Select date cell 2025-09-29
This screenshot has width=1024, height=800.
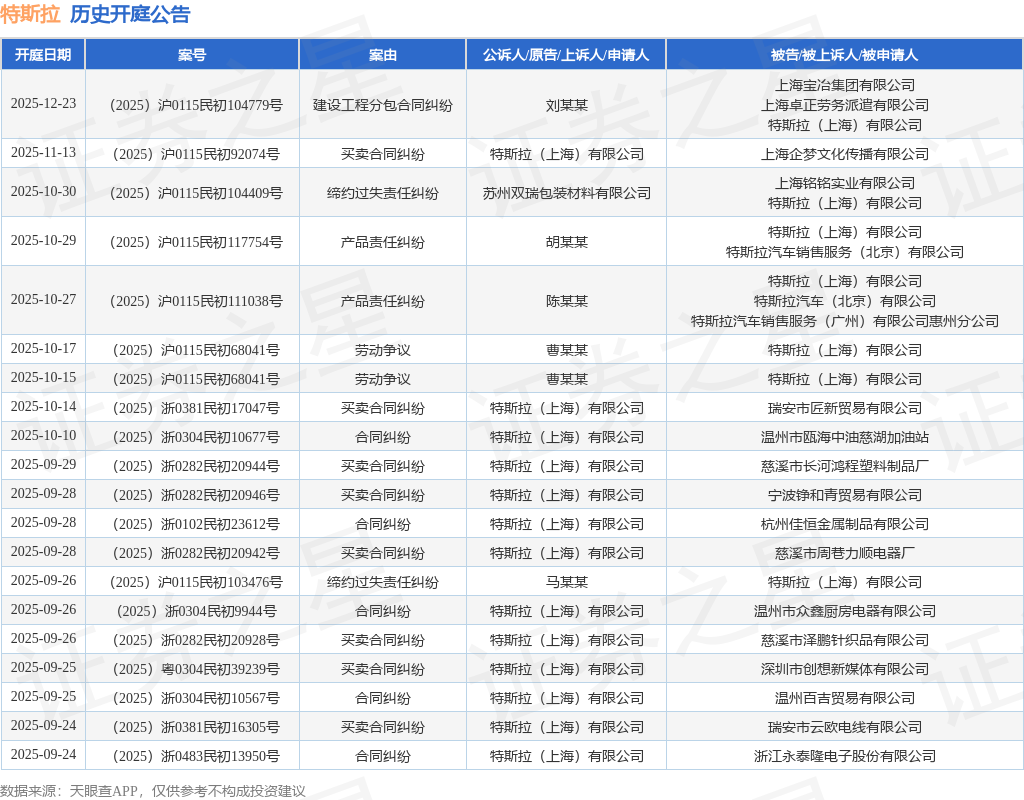pos(43,464)
